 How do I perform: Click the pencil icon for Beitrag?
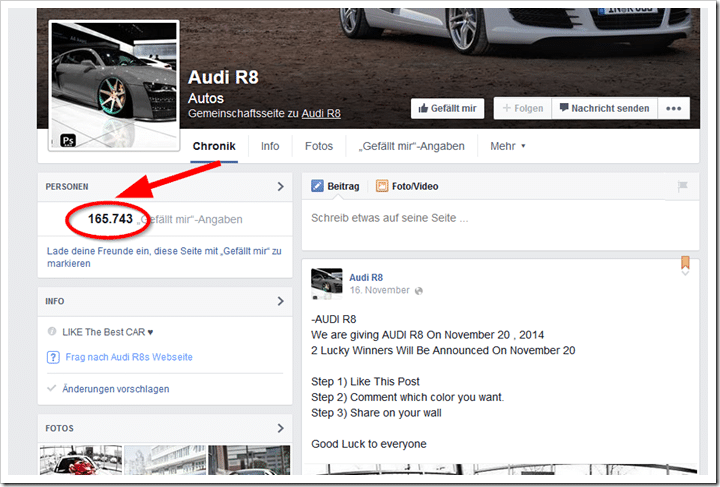(317, 186)
